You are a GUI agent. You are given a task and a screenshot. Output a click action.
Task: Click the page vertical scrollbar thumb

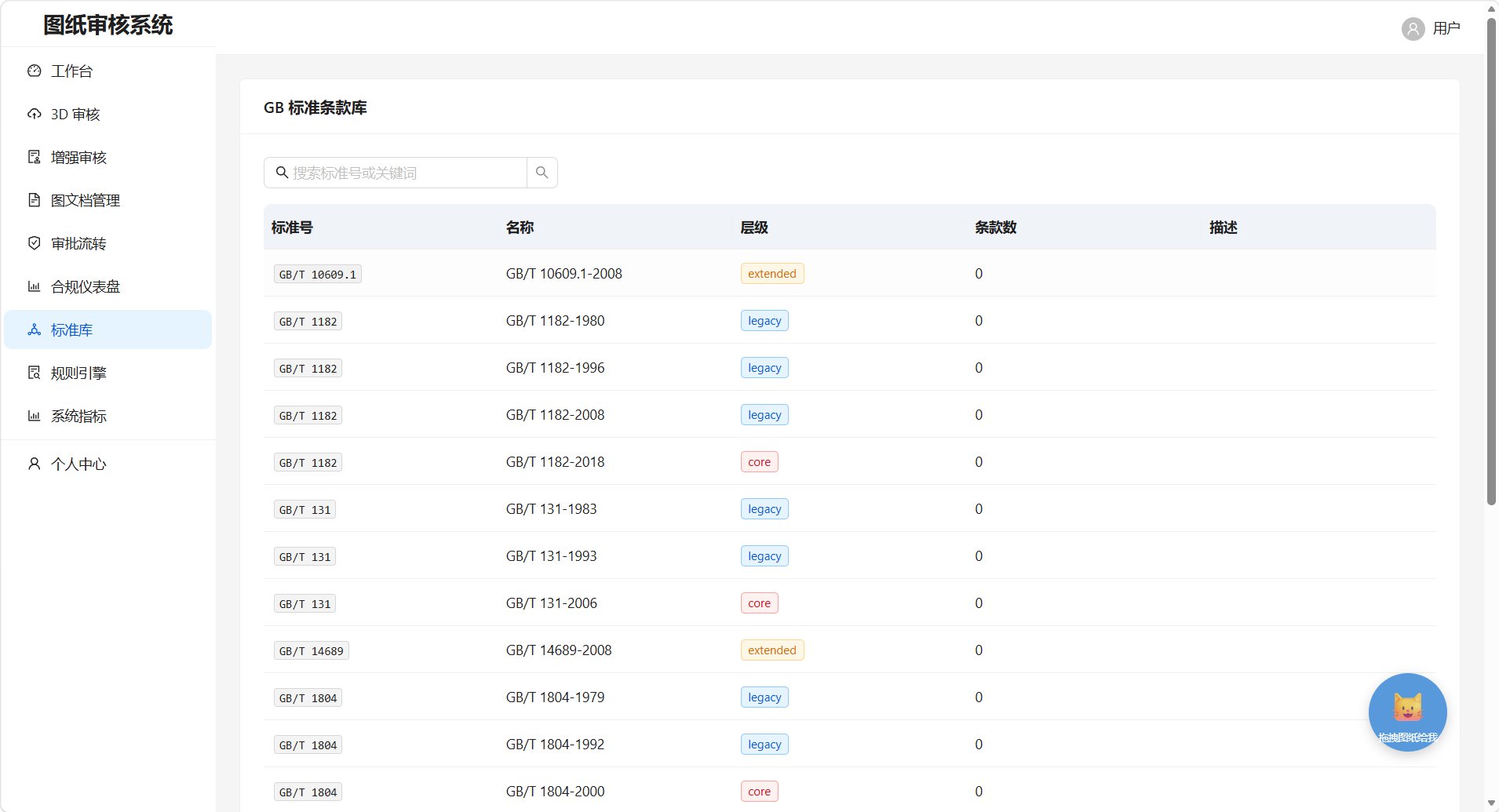pyautogui.click(x=1491, y=260)
